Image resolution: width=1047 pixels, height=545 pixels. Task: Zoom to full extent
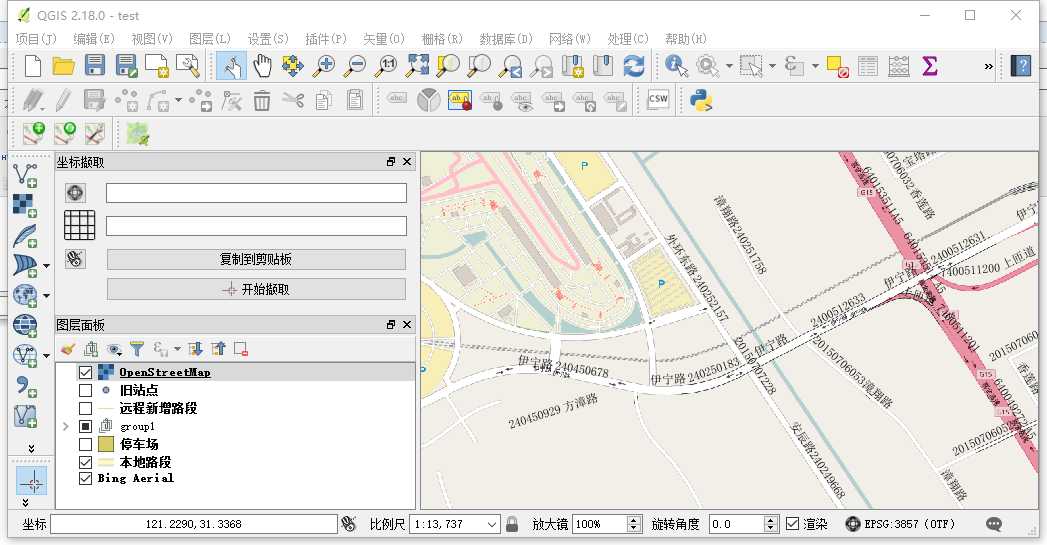(x=417, y=65)
